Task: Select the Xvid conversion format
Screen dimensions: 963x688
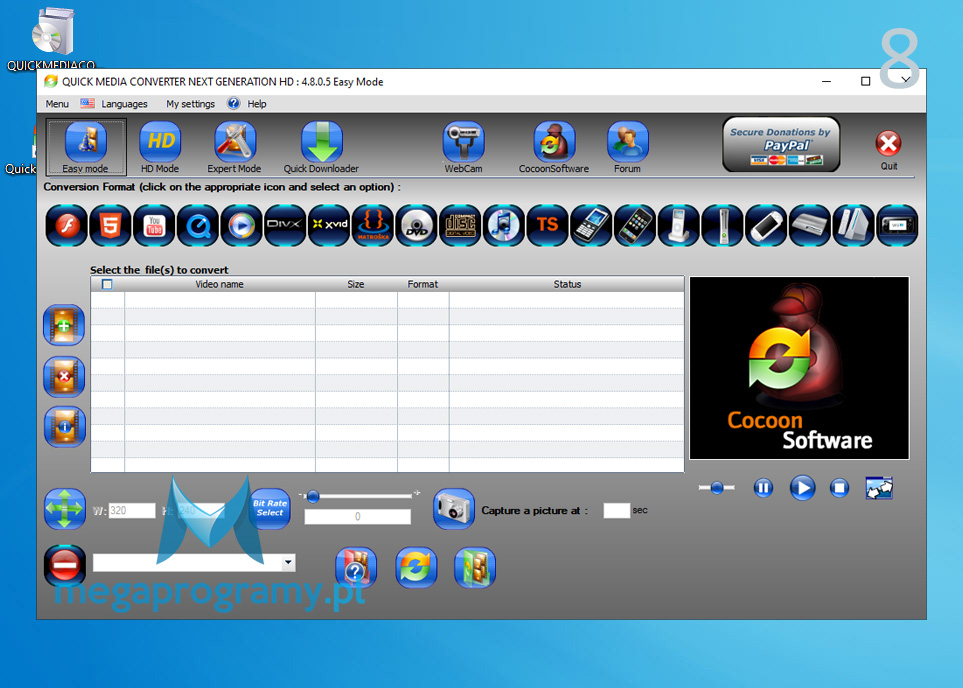Action: [329, 225]
